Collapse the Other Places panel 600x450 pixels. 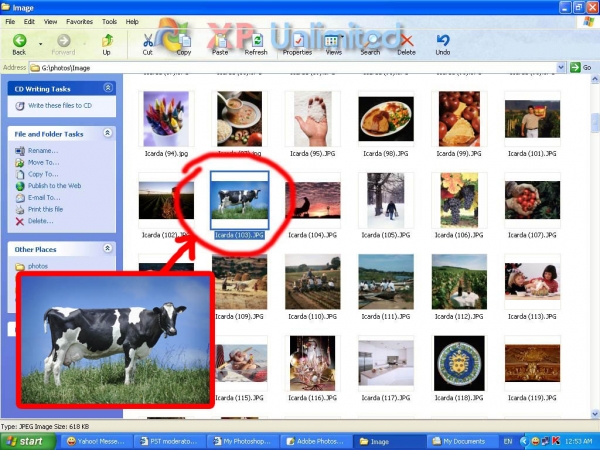(108, 248)
